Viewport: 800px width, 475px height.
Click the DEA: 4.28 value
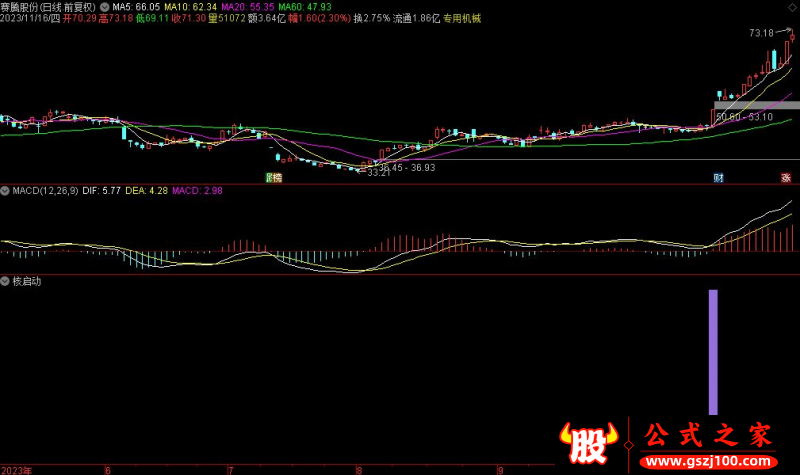146,191
